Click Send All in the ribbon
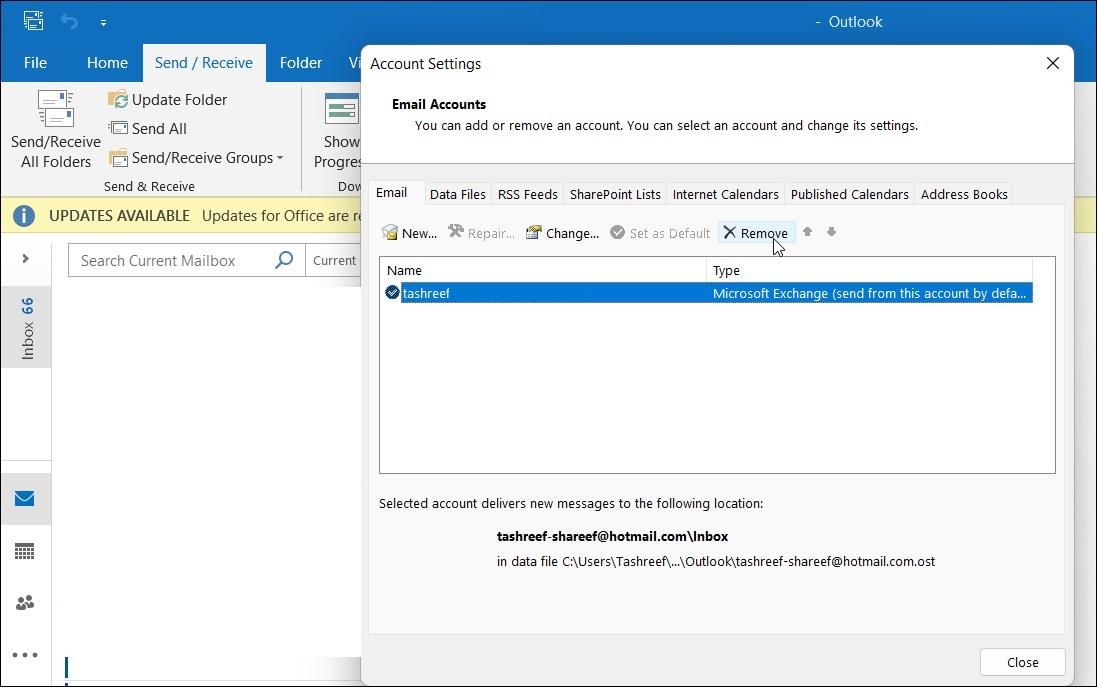The height and width of the screenshot is (687, 1097). pyautogui.click(x=148, y=129)
